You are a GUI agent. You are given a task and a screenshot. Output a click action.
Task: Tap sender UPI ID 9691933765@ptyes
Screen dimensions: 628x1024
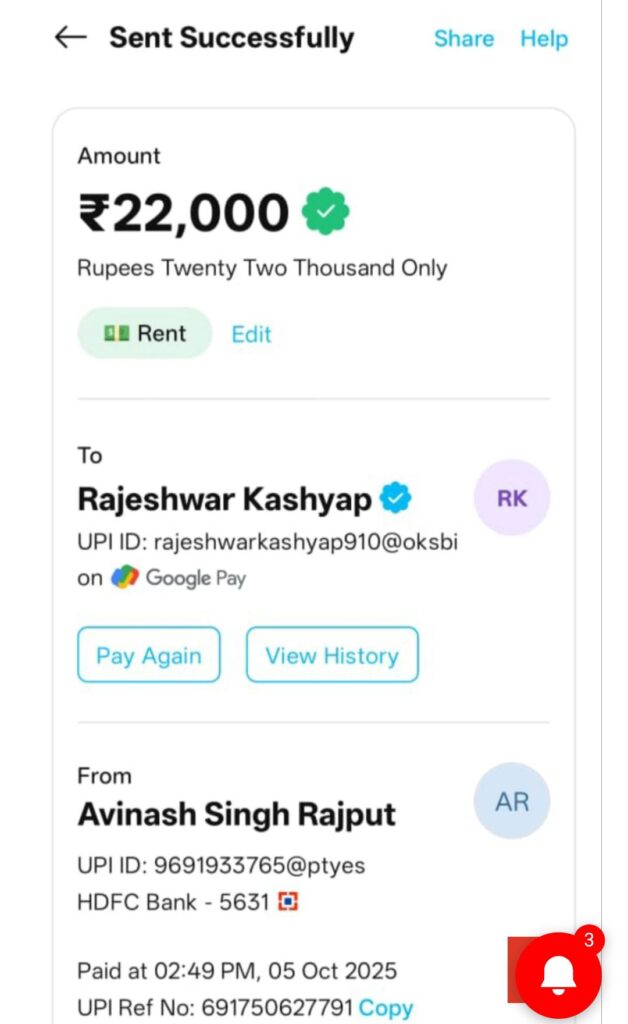pyautogui.click(x=214, y=865)
